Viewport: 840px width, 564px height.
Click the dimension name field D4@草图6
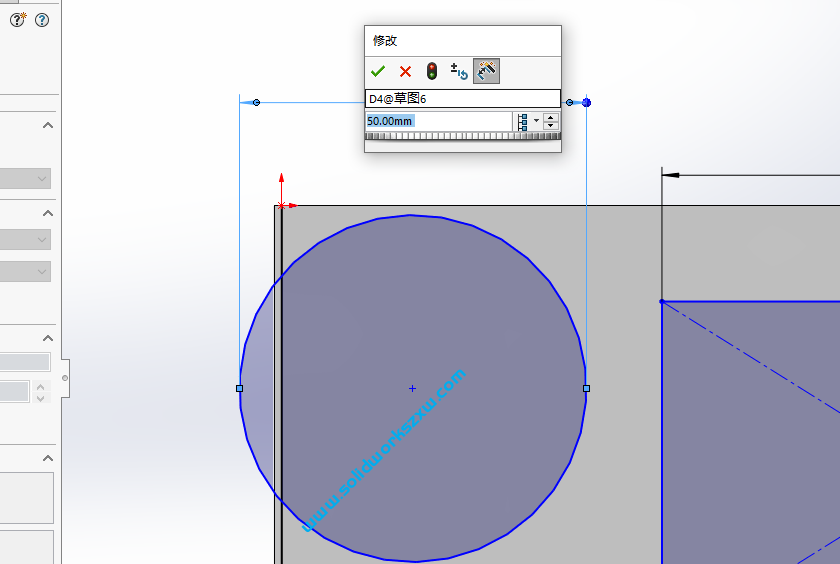[463, 99]
